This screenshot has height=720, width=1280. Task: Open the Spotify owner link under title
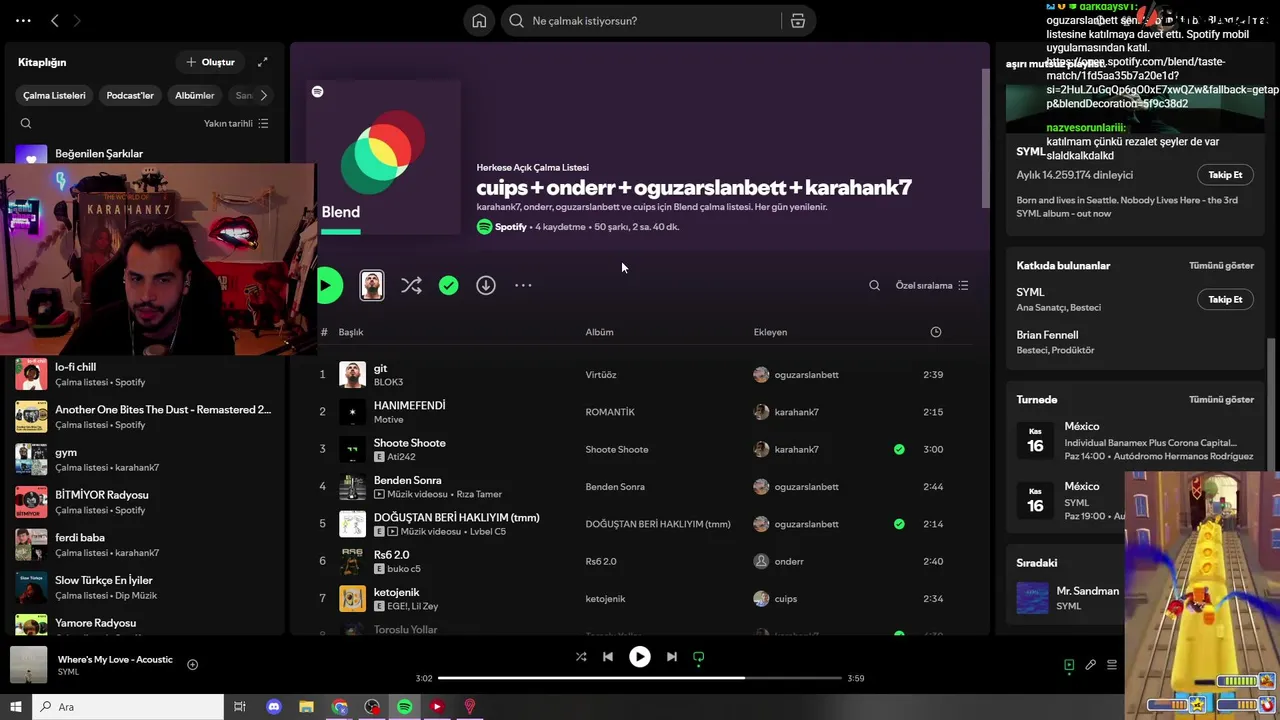click(510, 227)
